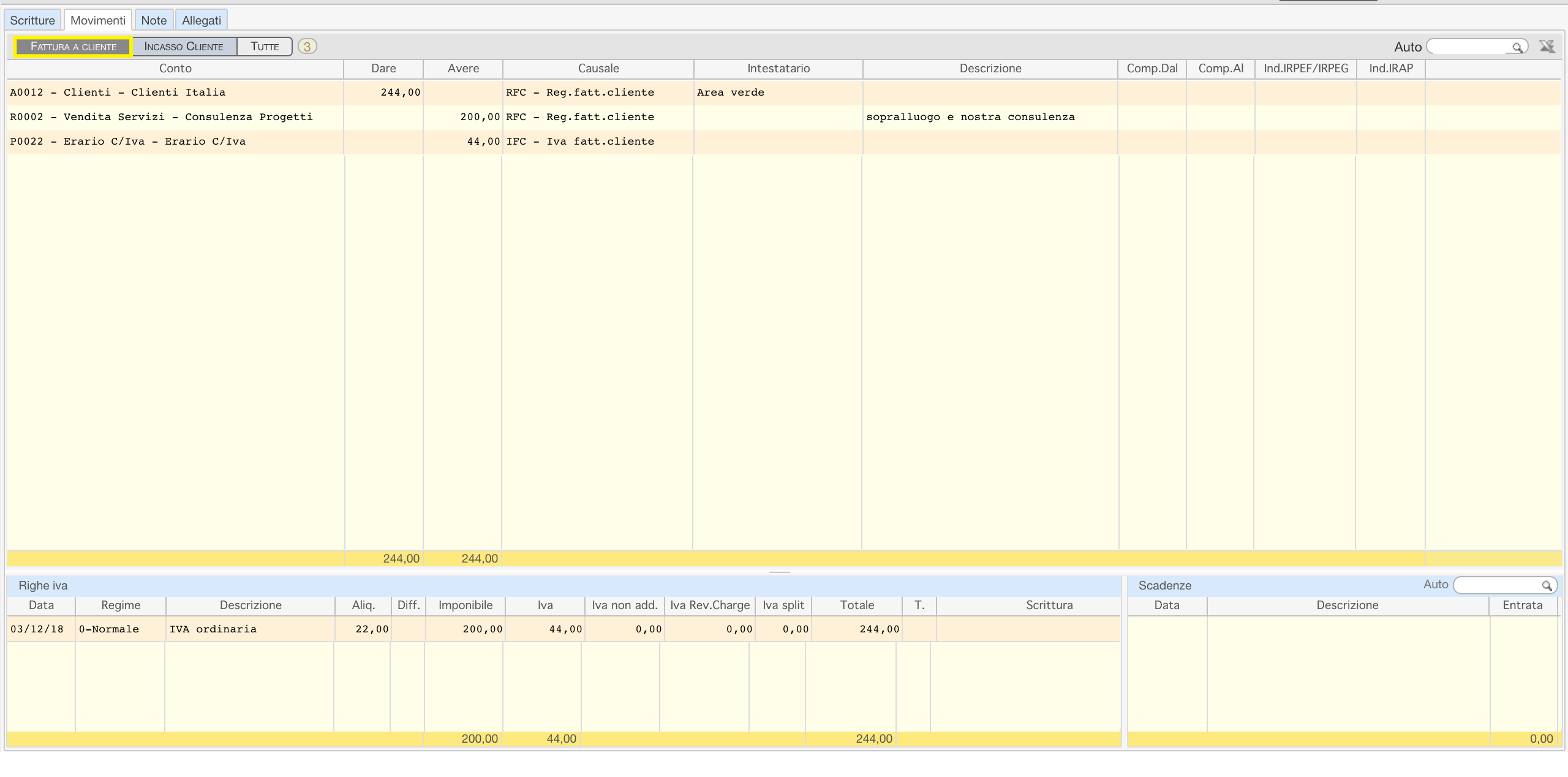
Task: Sort by Dare column header
Action: click(383, 69)
